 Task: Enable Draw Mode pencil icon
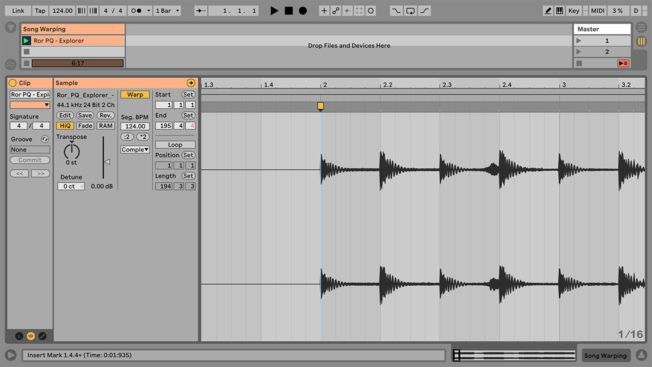tap(548, 11)
